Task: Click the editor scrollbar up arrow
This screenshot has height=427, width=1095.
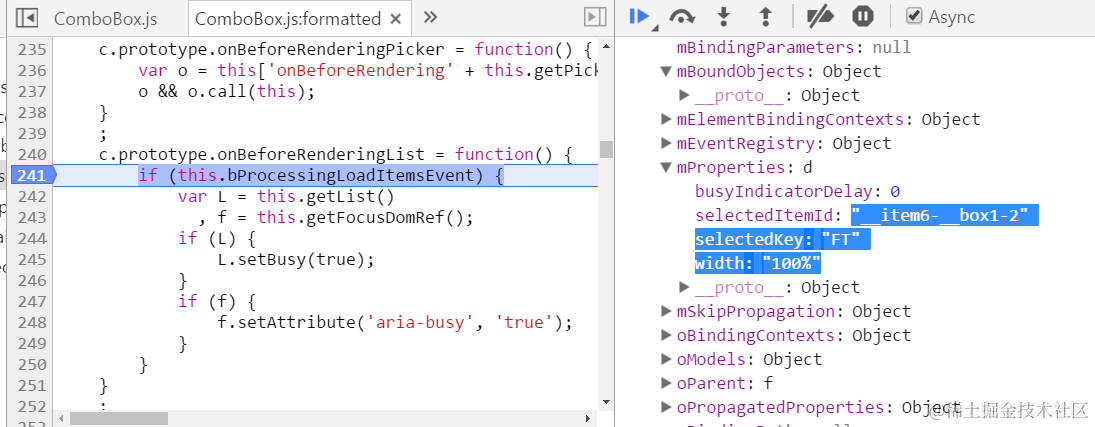Action: point(606,46)
